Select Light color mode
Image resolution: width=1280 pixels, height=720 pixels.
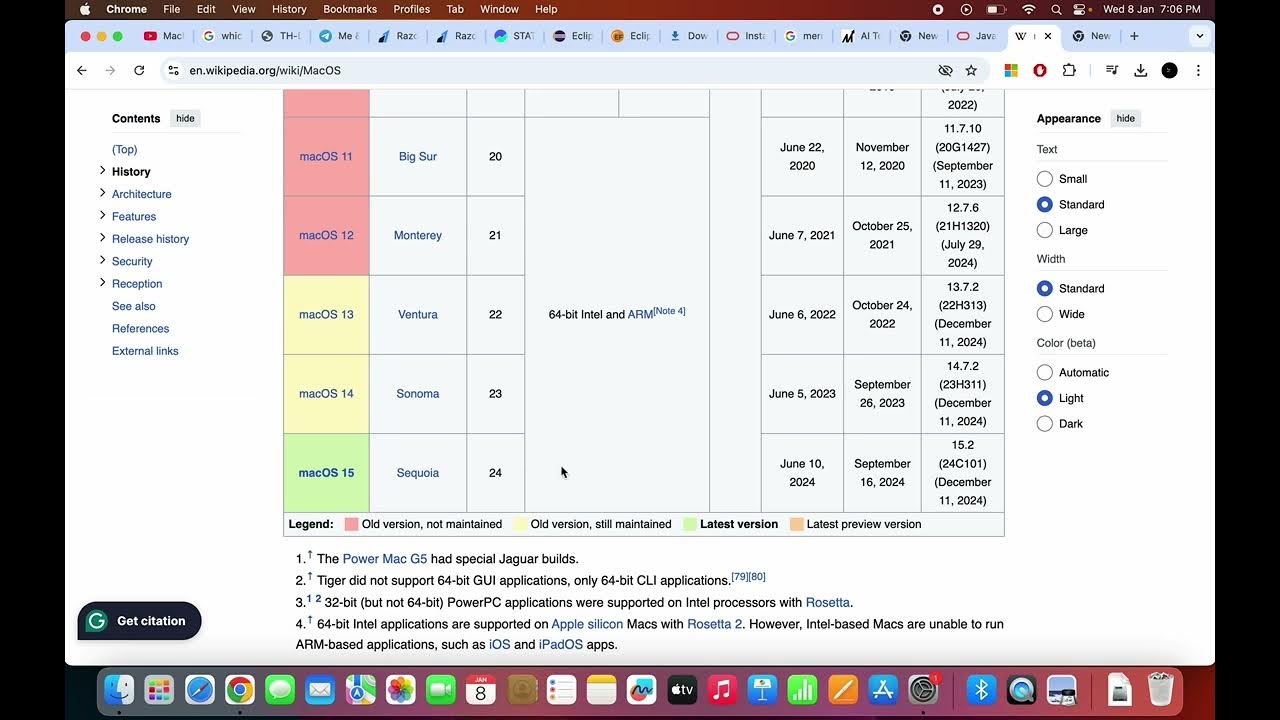pyautogui.click(x=1045, y=398)
